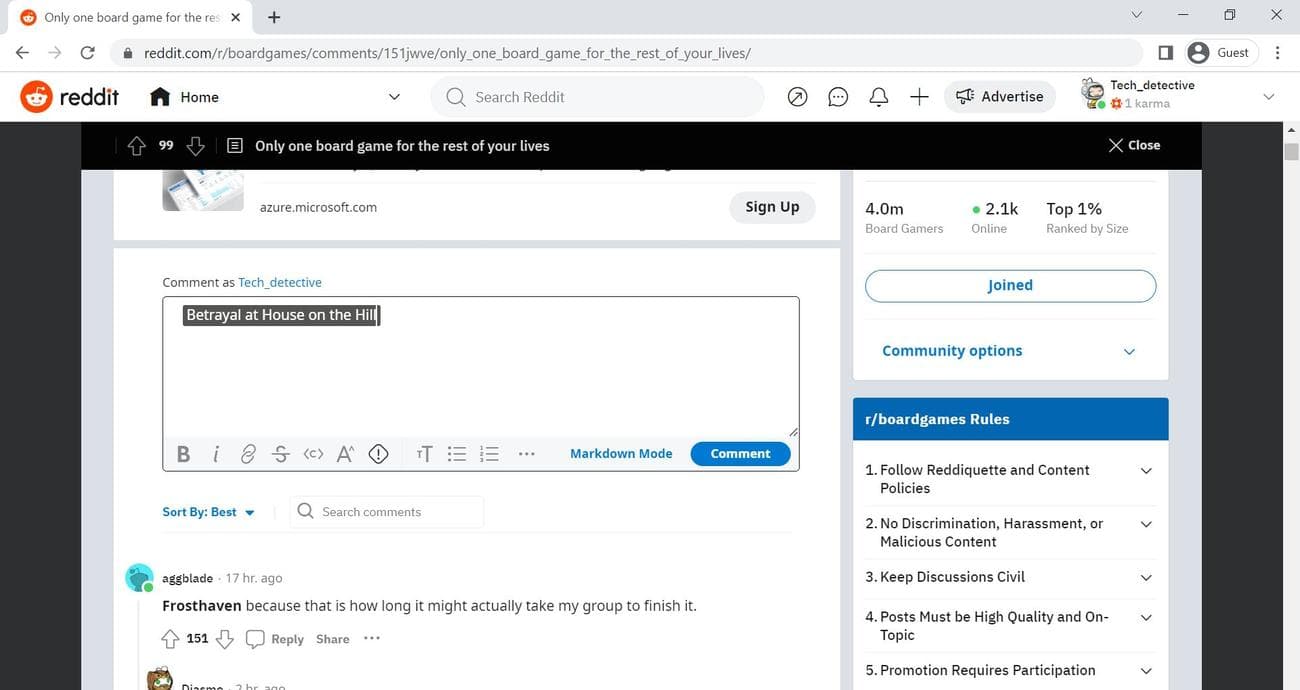Image resolution: width=1300 pixels, height=690 pixels.
Task: Click the Bold formatting icon
Action: tap(183, 454)
